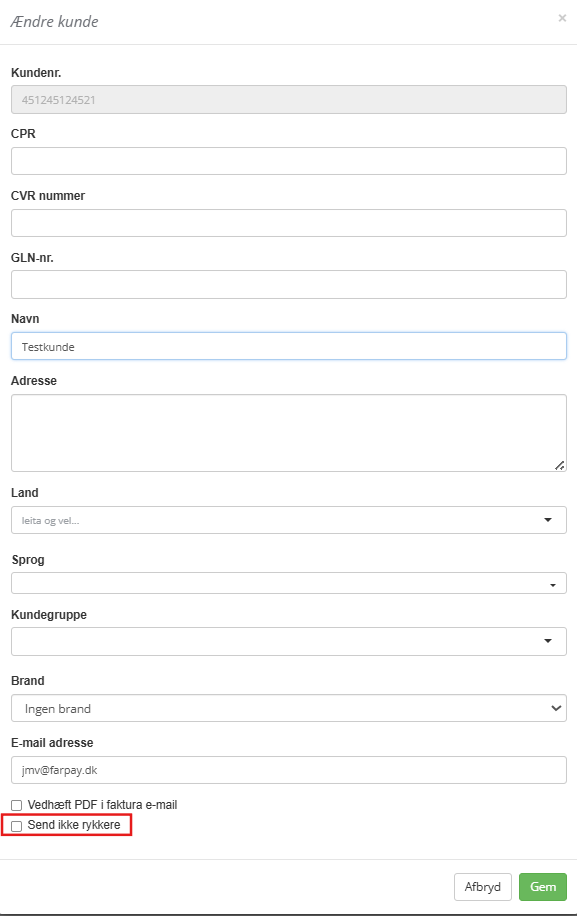Cancel with the Afbryd button
The width and height of the screenshot is (577, 916).
click(x=482, y=887)
